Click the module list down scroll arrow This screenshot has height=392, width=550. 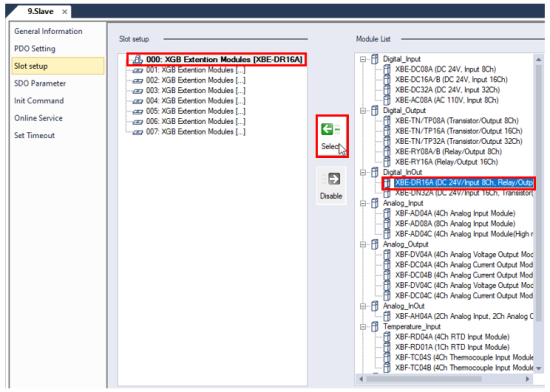pos(538,369)
